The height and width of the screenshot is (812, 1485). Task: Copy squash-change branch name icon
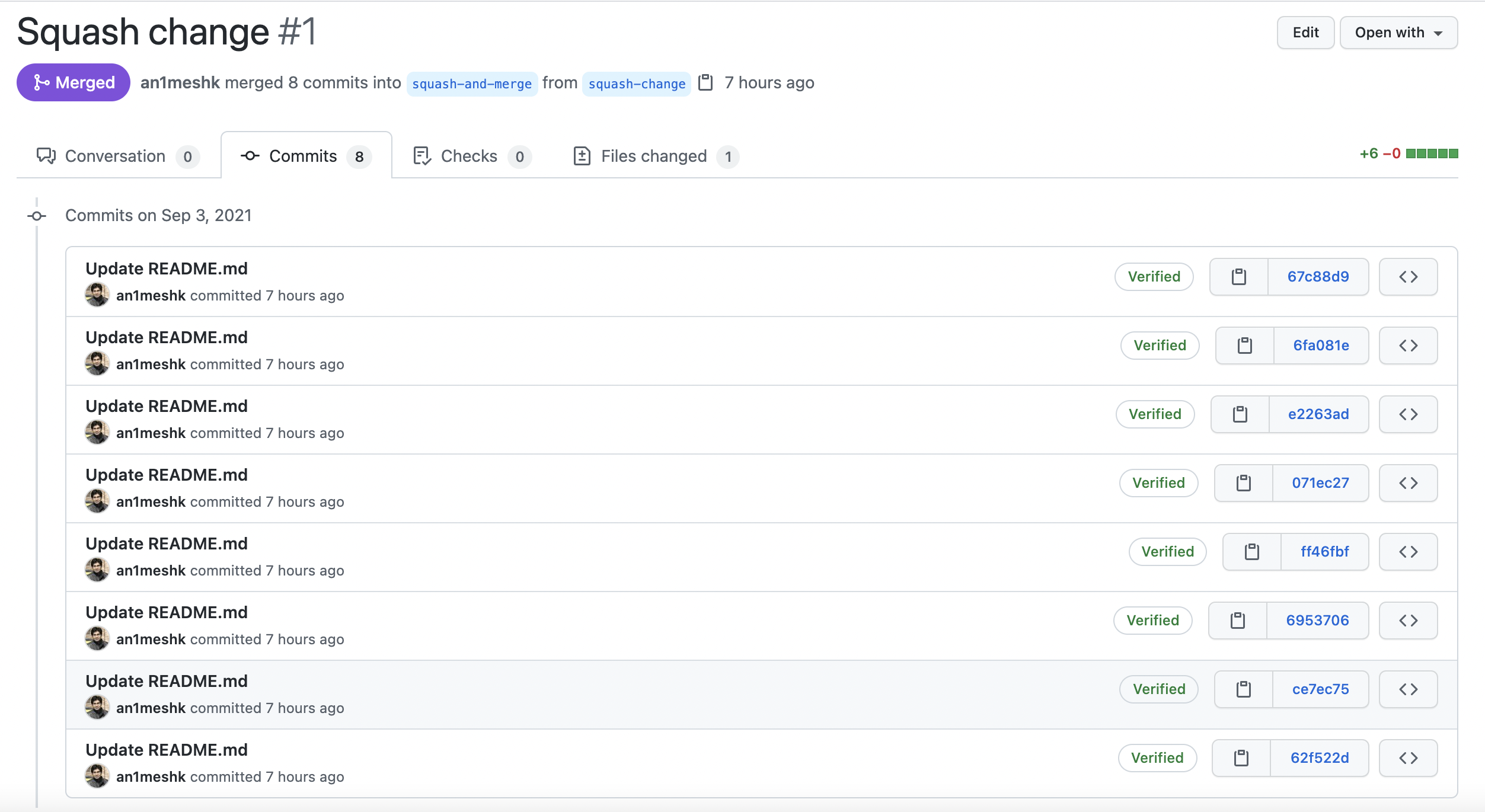click(705, 83)
